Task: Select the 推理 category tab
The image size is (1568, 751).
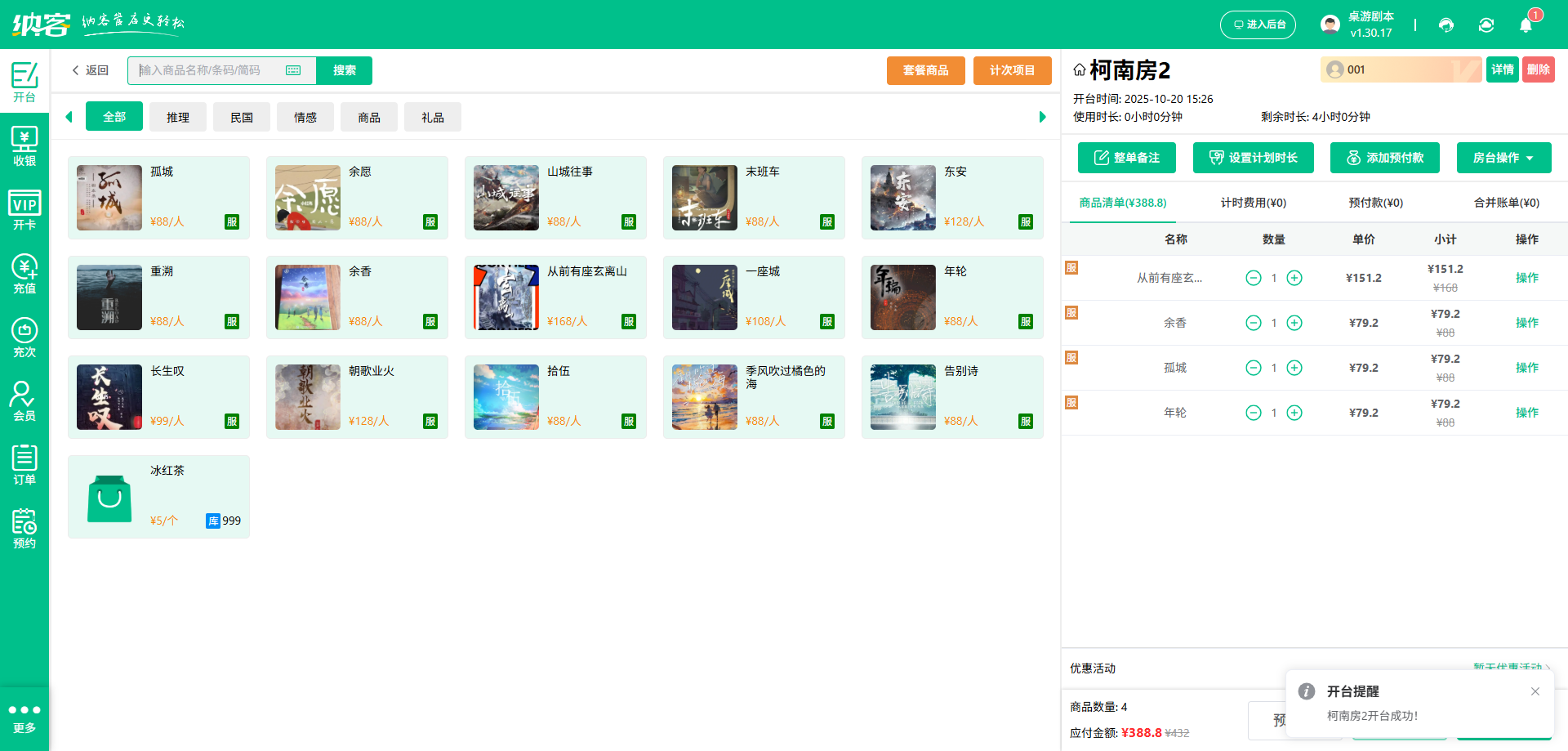Action: coord(178,116)
